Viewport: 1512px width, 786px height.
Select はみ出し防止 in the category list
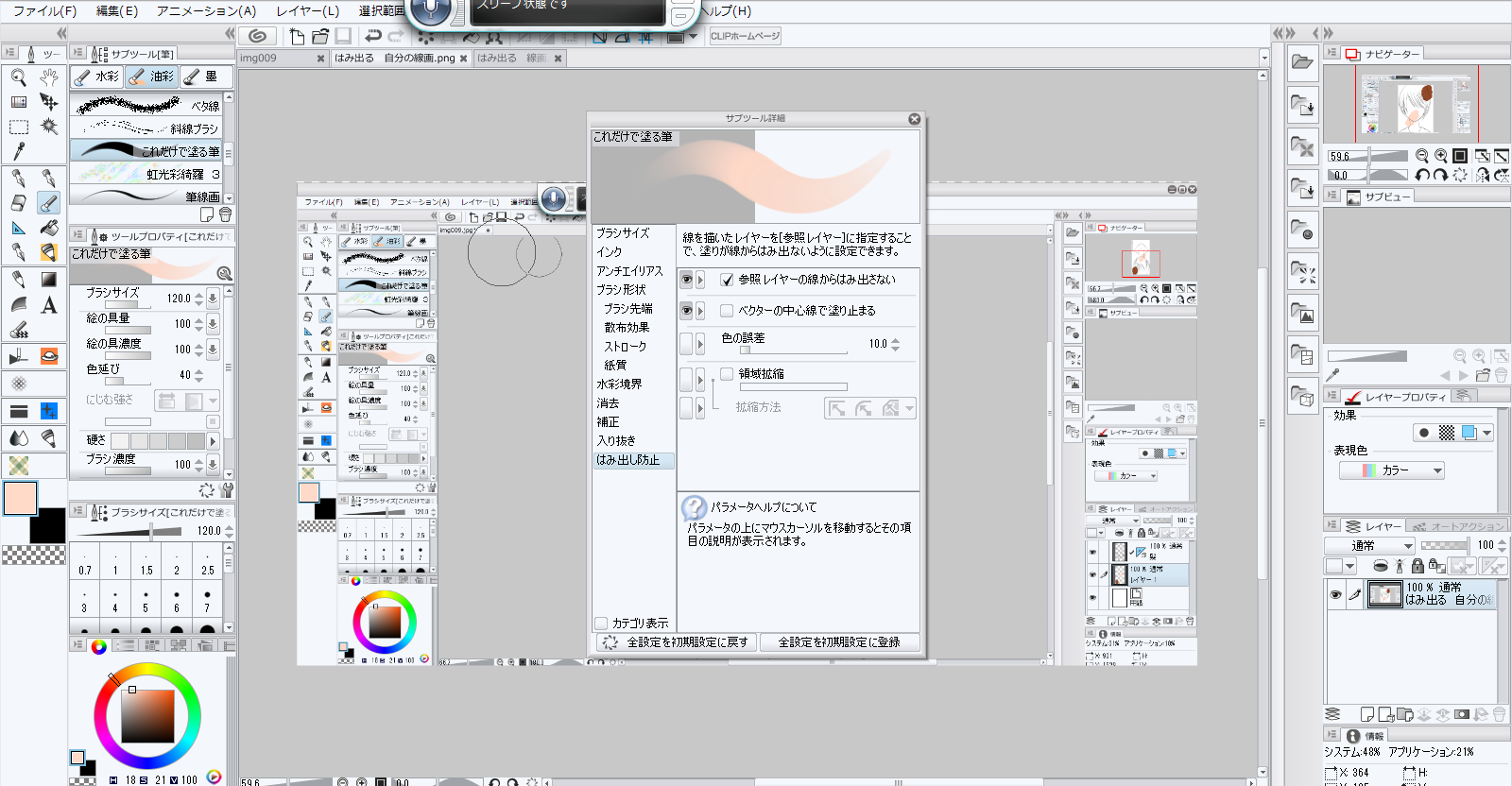click(x=627, y=460)
